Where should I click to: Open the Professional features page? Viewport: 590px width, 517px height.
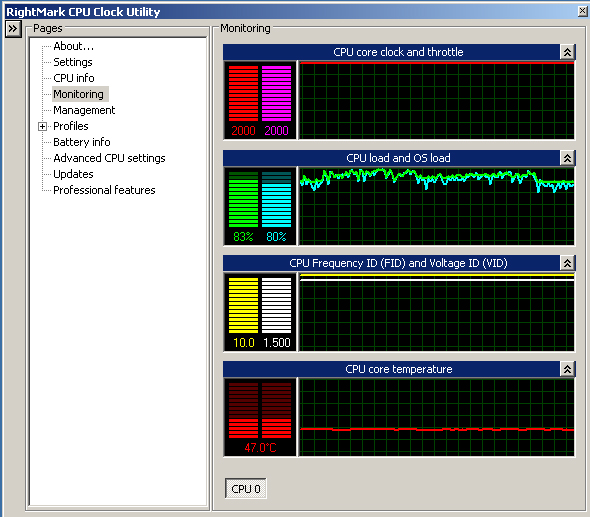coord(104,190)
